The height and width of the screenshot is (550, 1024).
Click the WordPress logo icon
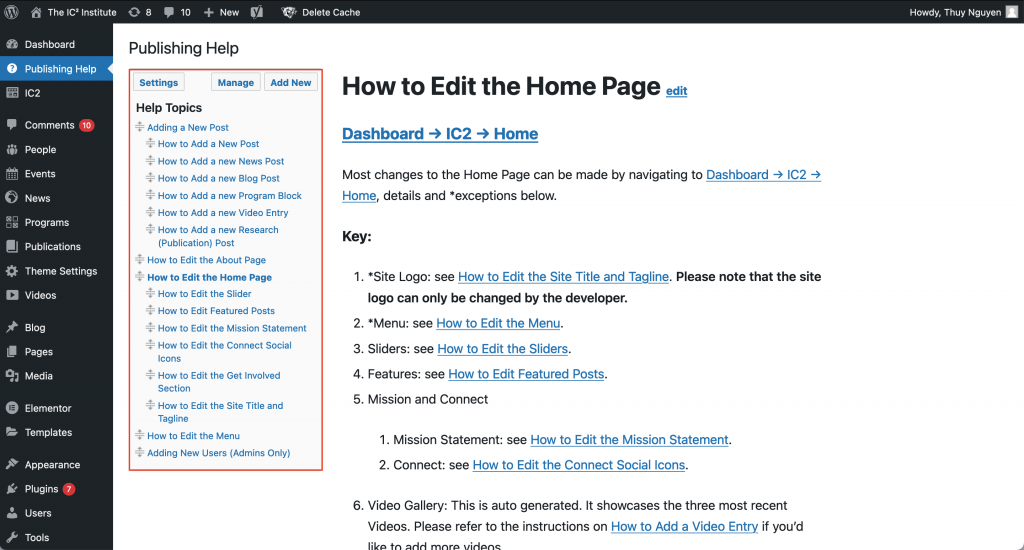[x=12, y=12]
